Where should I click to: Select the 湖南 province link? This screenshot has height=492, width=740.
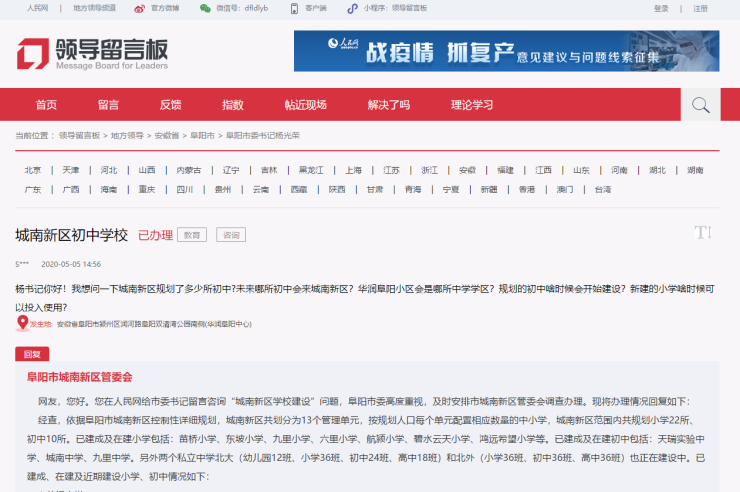695,170
